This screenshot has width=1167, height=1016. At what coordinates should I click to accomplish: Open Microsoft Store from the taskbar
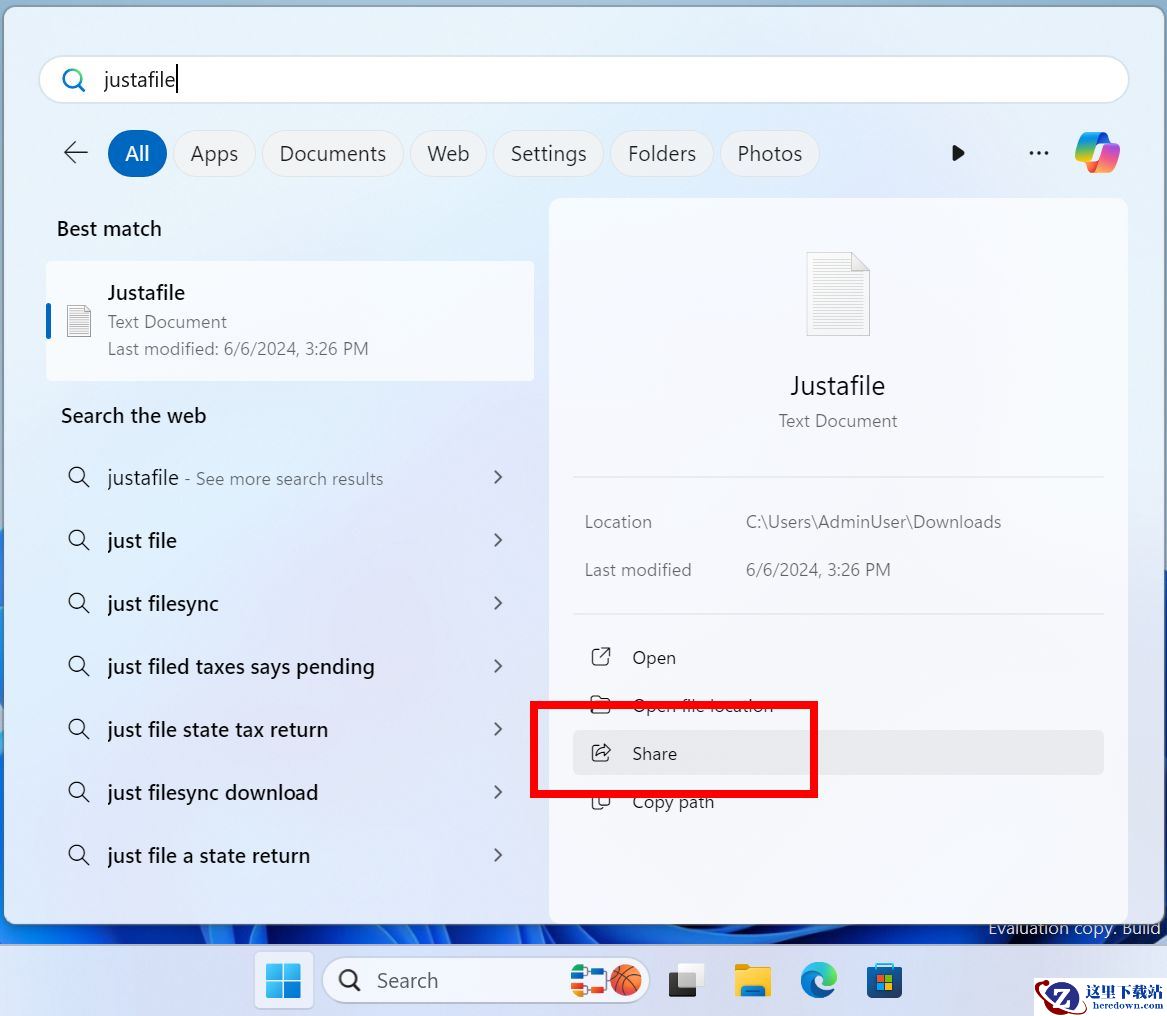[884, 980]
